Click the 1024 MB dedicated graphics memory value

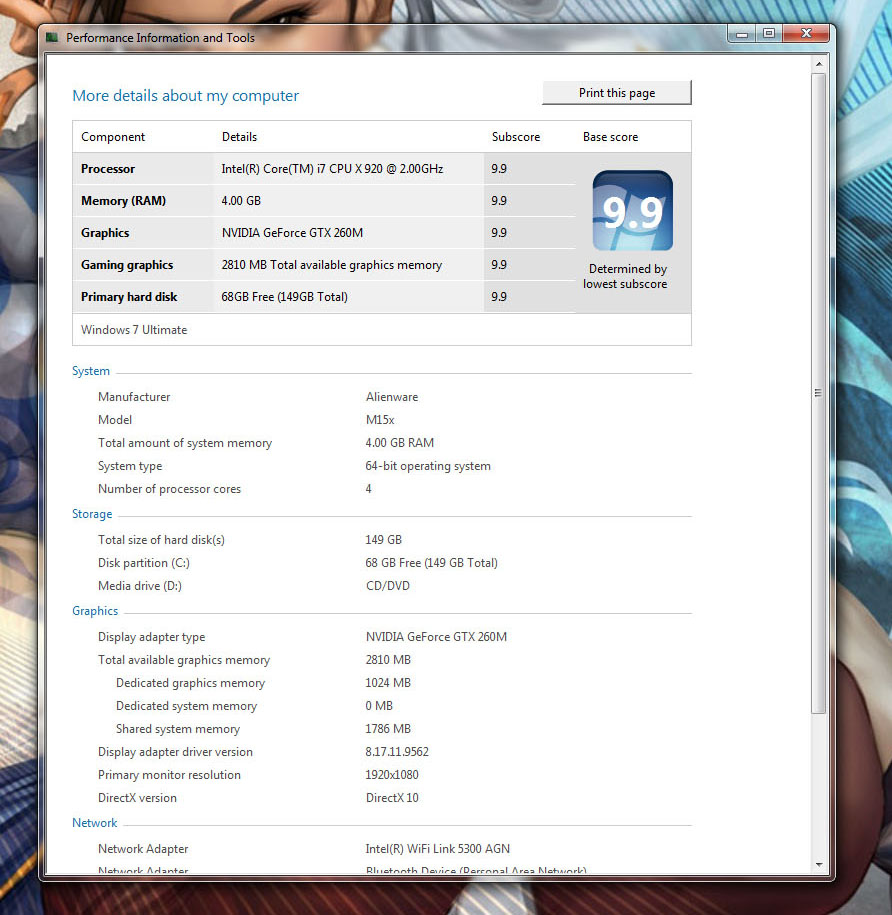pyautogui.click(x=388, y=683)
